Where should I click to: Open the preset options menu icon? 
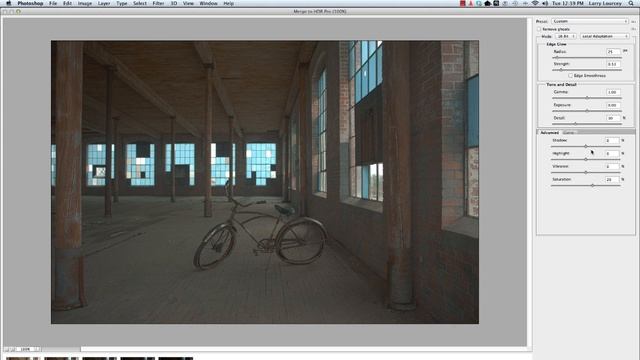coord(633,22)
